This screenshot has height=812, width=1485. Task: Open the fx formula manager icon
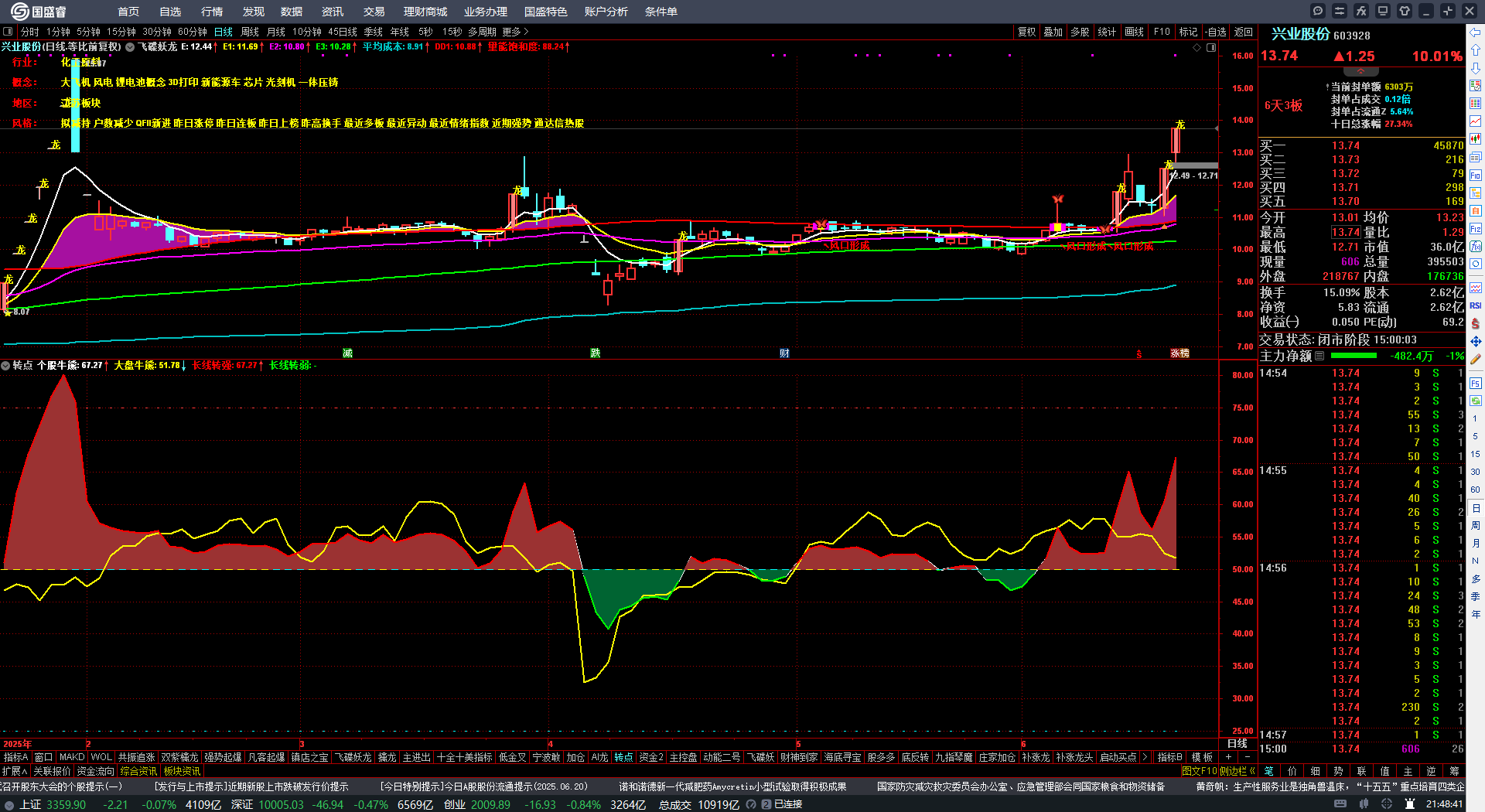pyautogui.click(x=1361, y=11)
